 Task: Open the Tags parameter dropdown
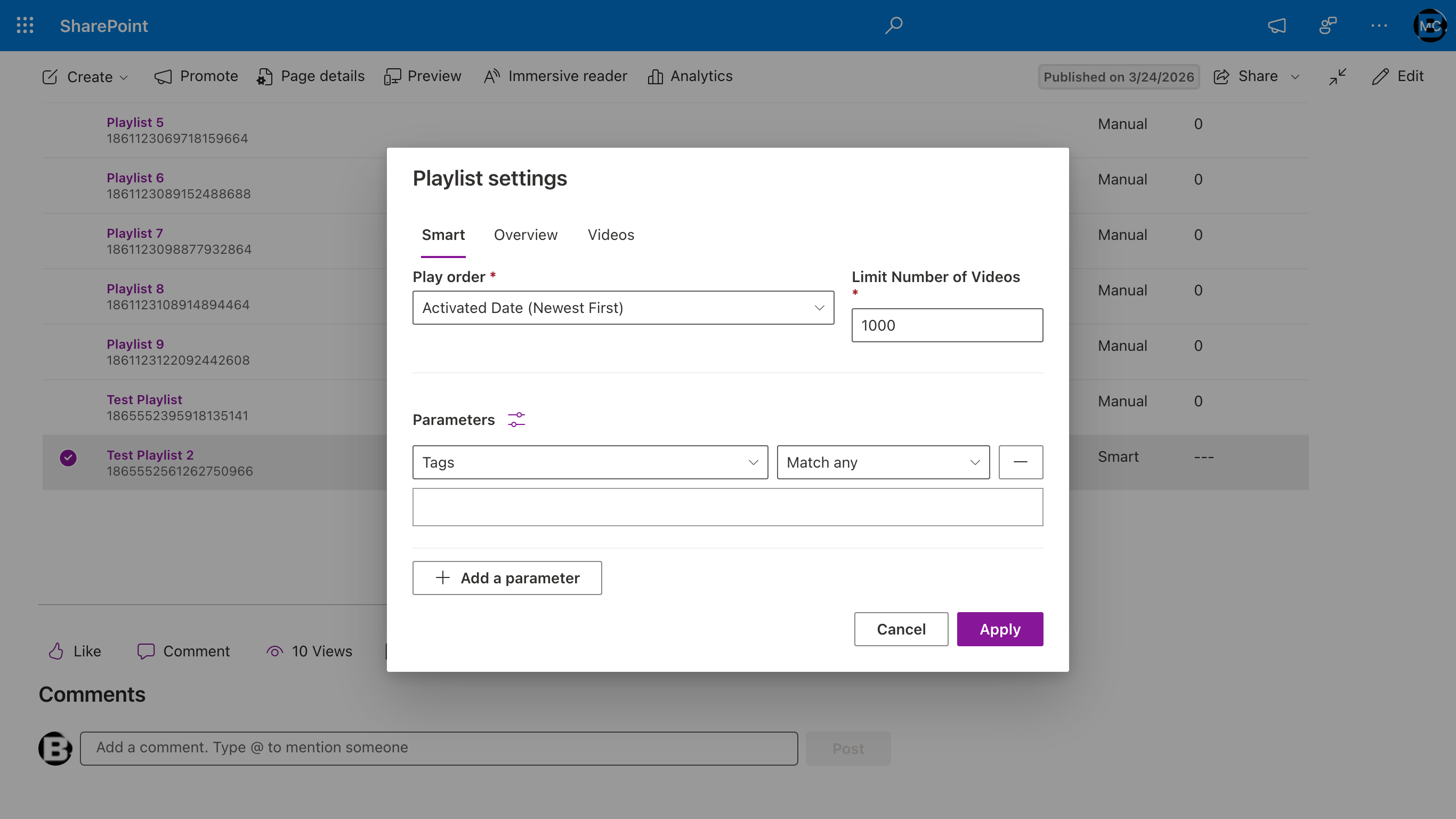click(x=590, y=462)
